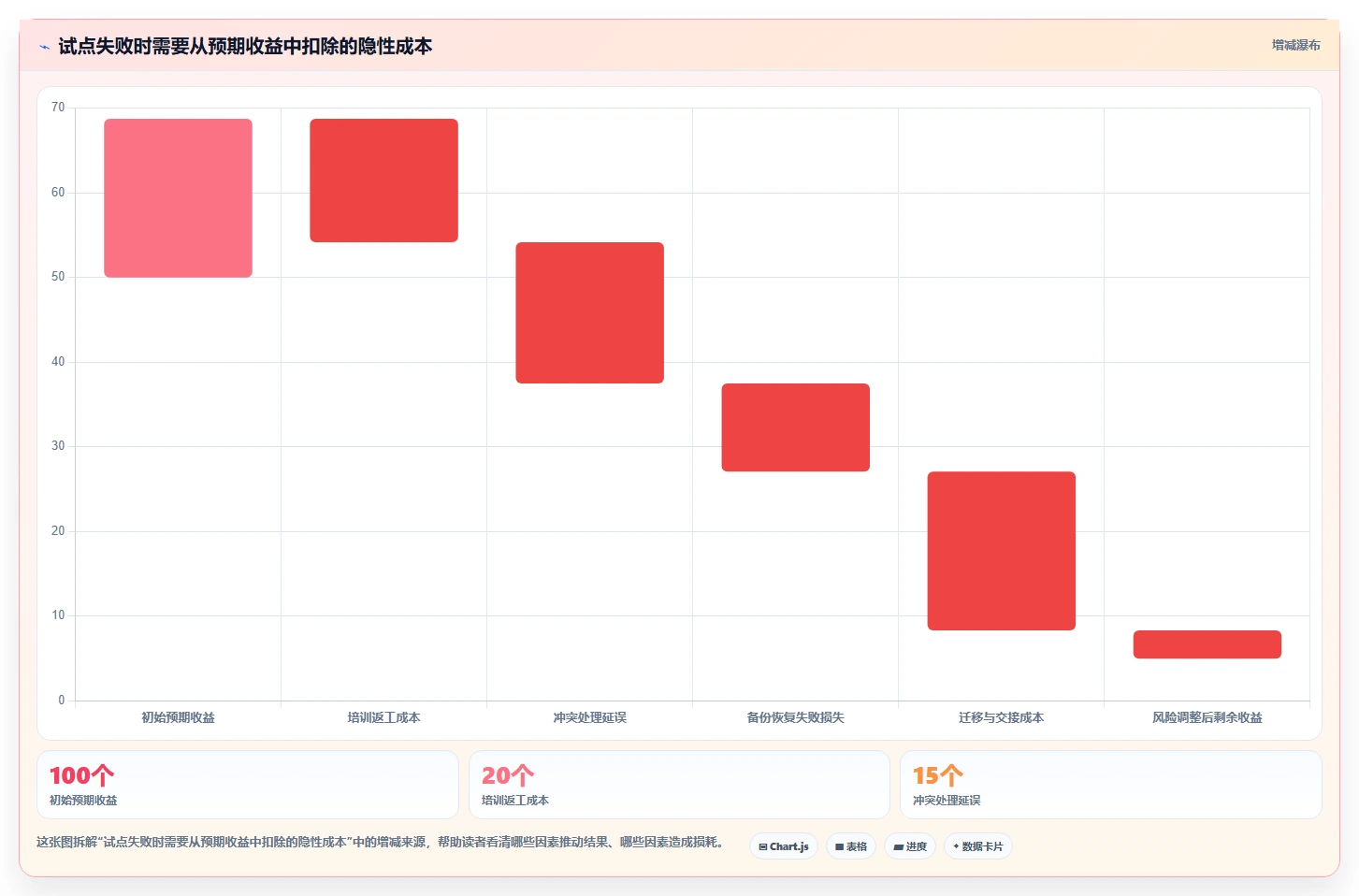Click the 初始预期收益 x-axis label
The image size is (1359, 896).
[x=178, y=717]
